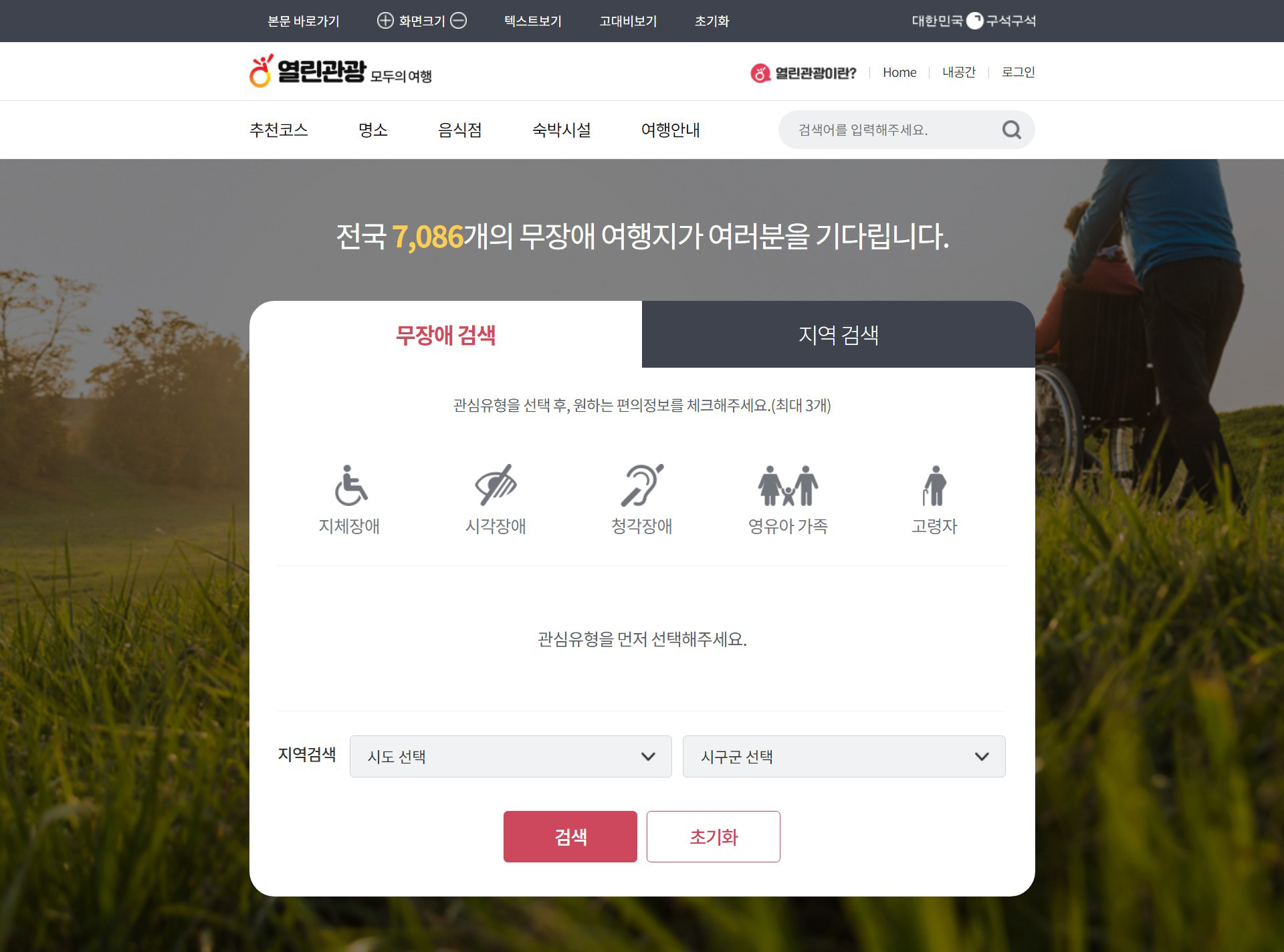1284x952 pixels.
Task: Click the red 검색 button
Action: pos(570,836)
